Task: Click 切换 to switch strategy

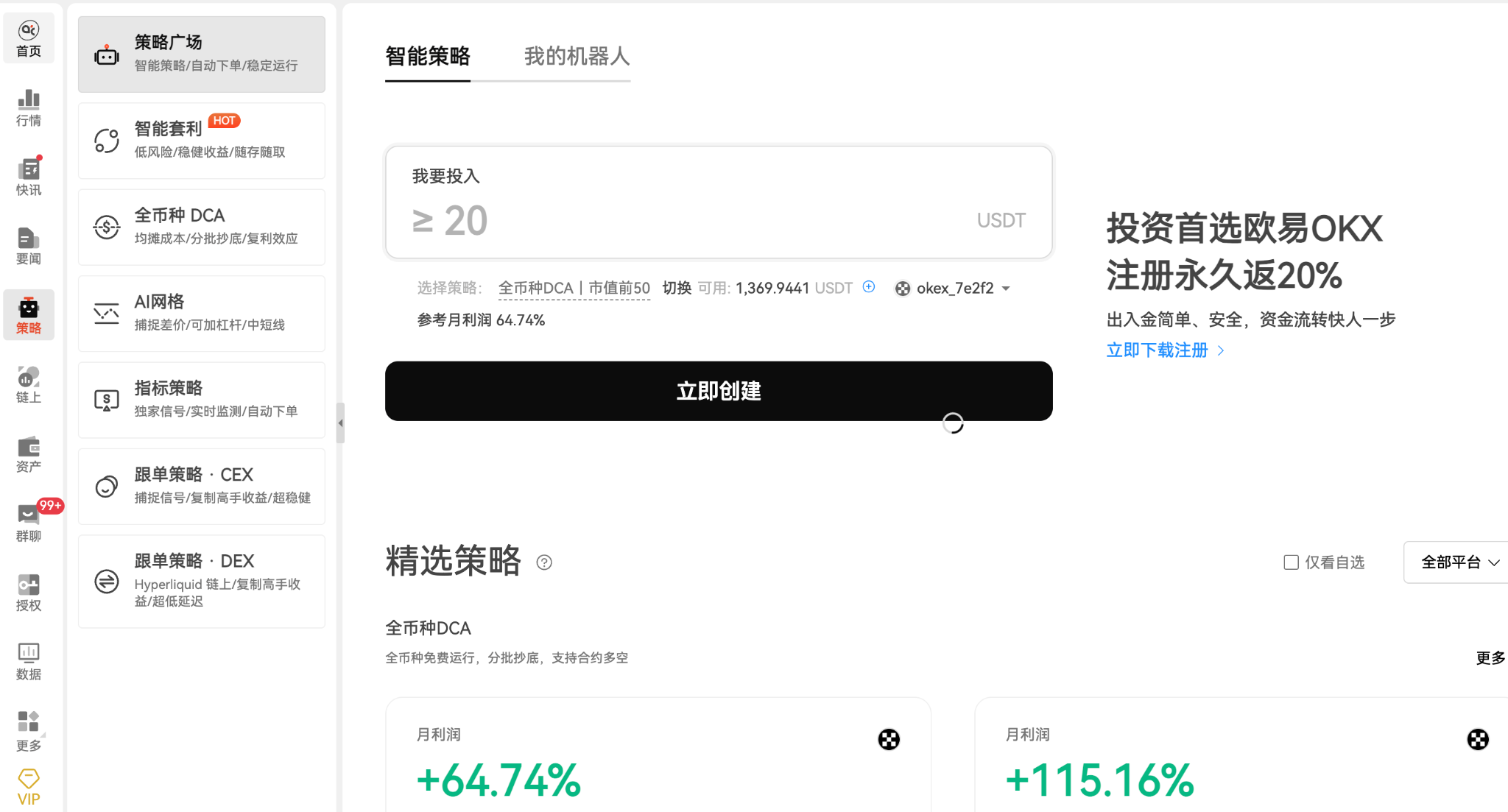Action: [x=677, y=289]
